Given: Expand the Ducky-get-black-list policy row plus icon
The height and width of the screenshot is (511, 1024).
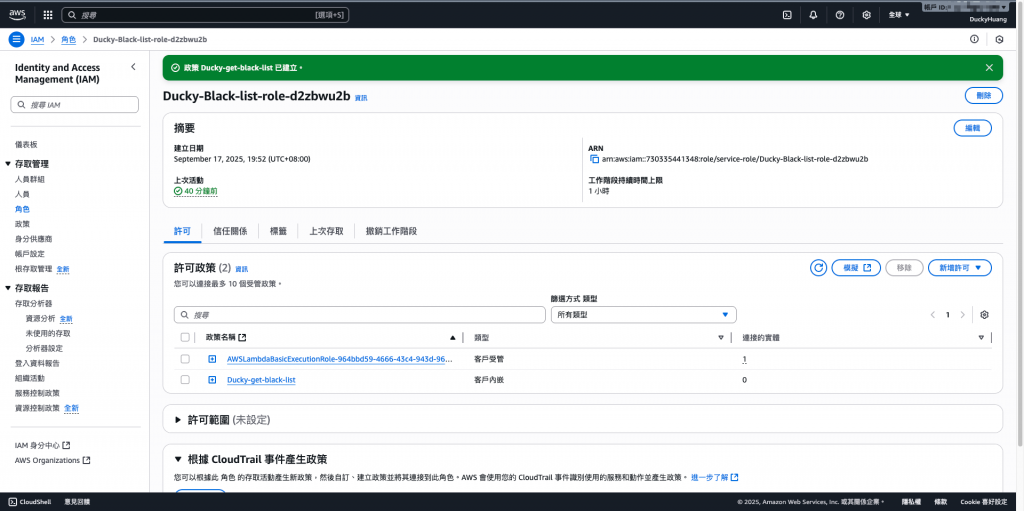Looking at the screenshot, I should [x=212, y=380].
